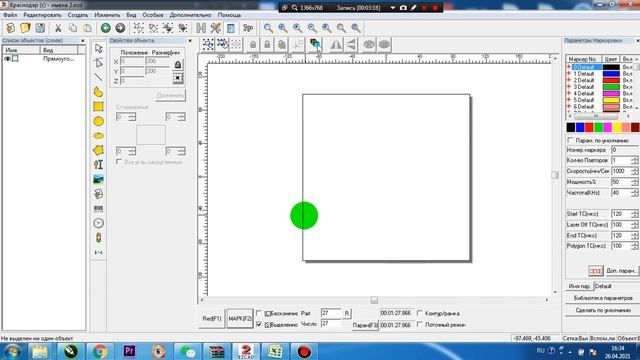
Task: Select the Pick arrow tool
Action: (x=98, y=49)
